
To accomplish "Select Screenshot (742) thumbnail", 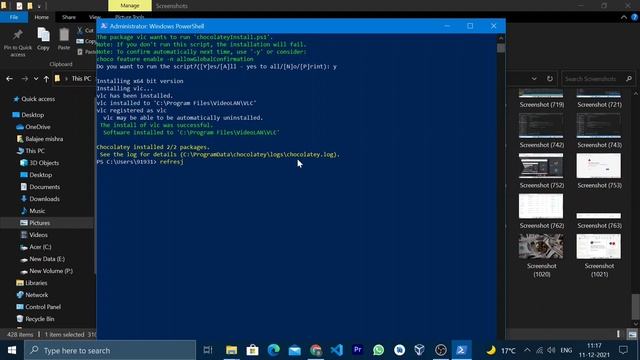I will [541, 126].
